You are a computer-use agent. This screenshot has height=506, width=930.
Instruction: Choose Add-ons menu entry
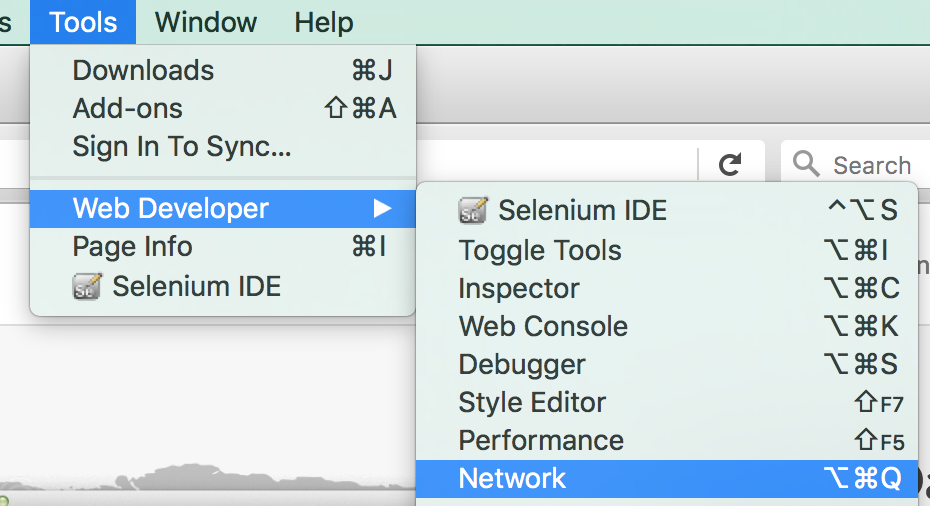pyautogui.click(x=222, y=109)
